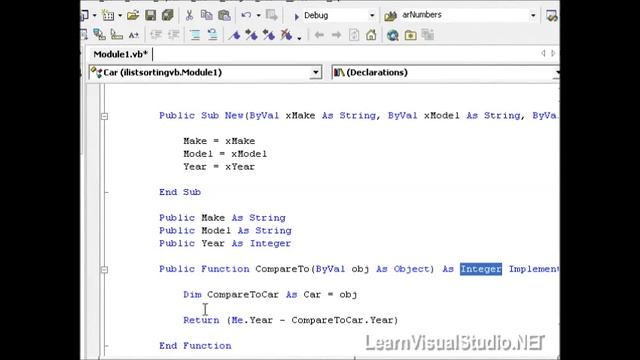Click the Web Navigate Forward arrow
Viewport: 640px width, 360px height.
click(336, 35)
